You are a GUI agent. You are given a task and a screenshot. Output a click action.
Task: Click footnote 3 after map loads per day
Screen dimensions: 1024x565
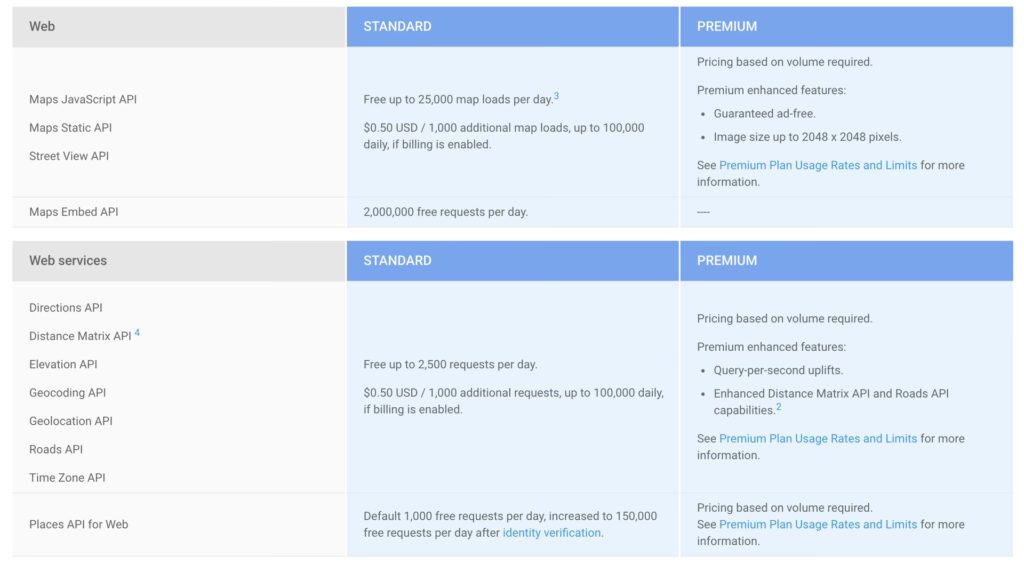[x=556, y=97]
